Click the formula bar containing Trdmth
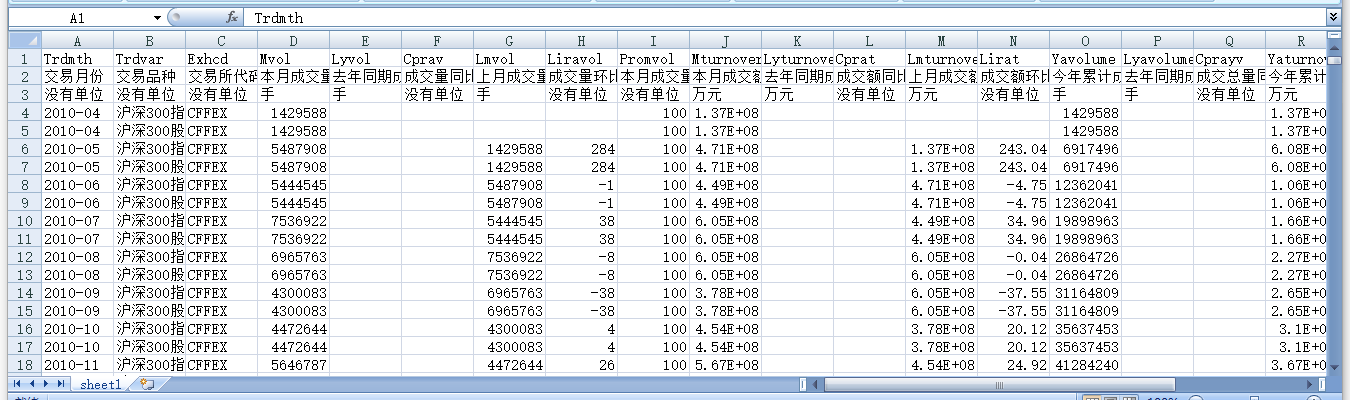1350x400 pixels. coord(785,18)
